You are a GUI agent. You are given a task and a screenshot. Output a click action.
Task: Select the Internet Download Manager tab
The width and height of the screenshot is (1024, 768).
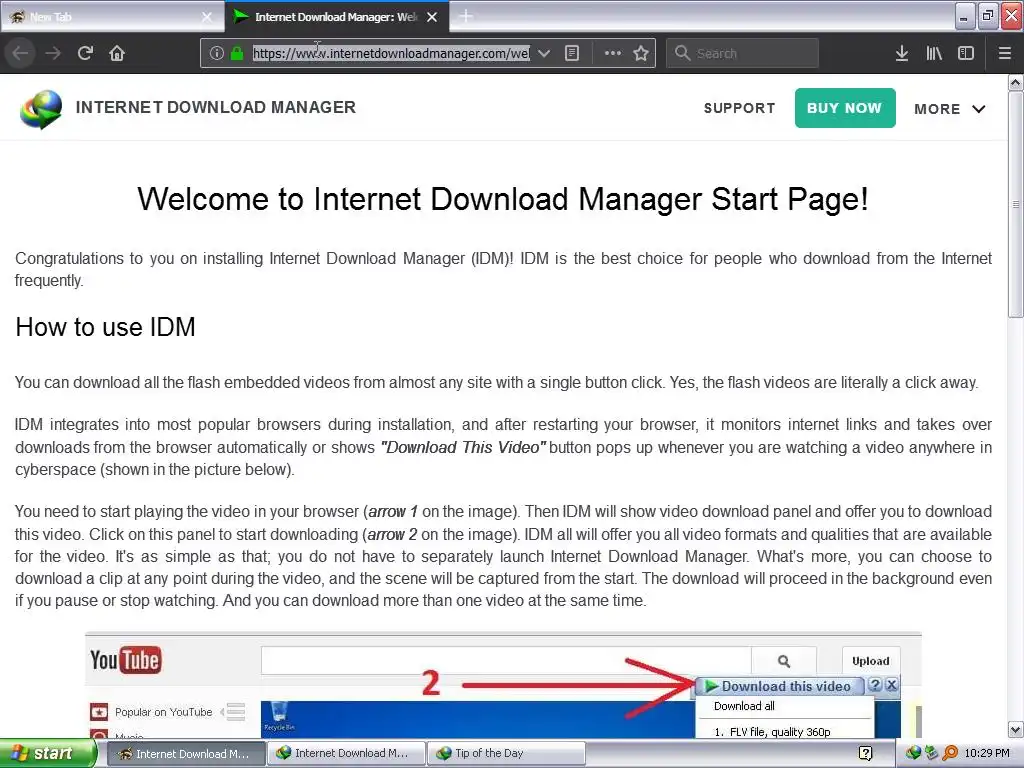[x=327, y=17]
